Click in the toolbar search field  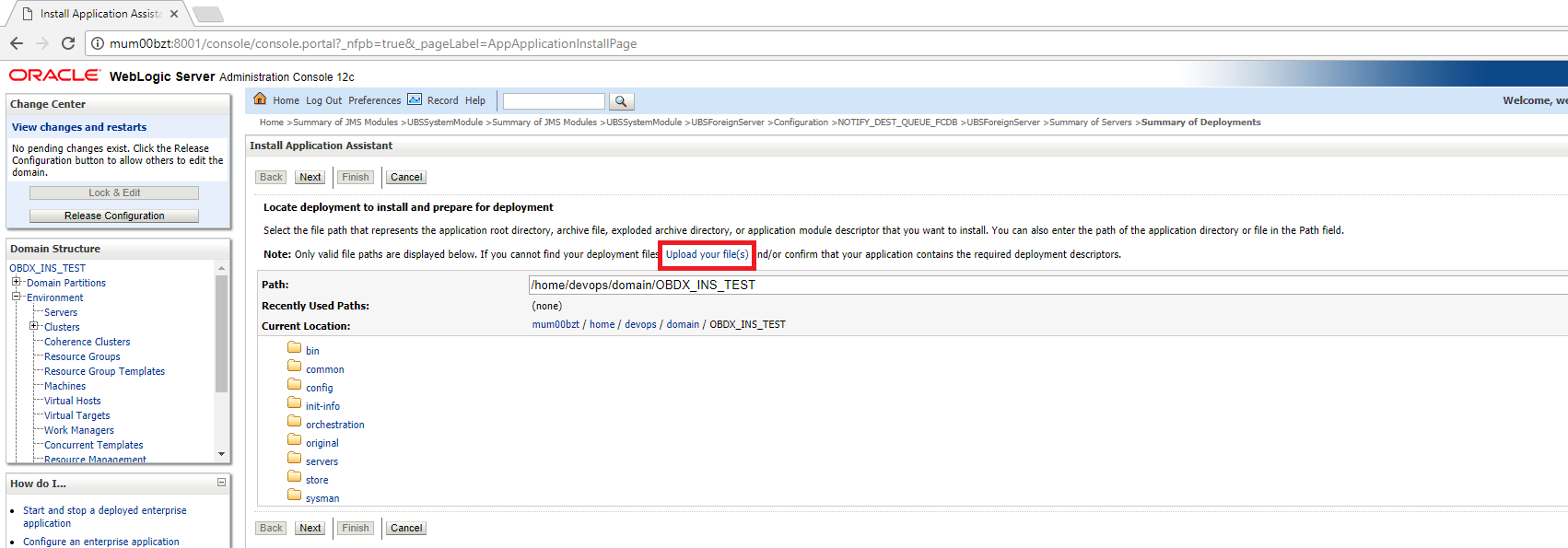coord(554,101)
